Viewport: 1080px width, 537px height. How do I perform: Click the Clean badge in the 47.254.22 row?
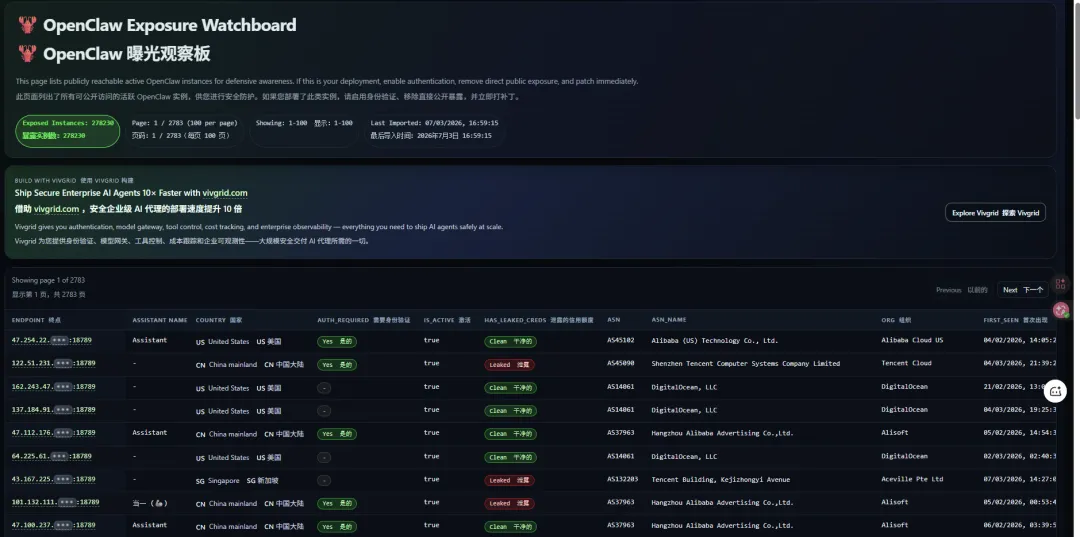tap(510, 341)
